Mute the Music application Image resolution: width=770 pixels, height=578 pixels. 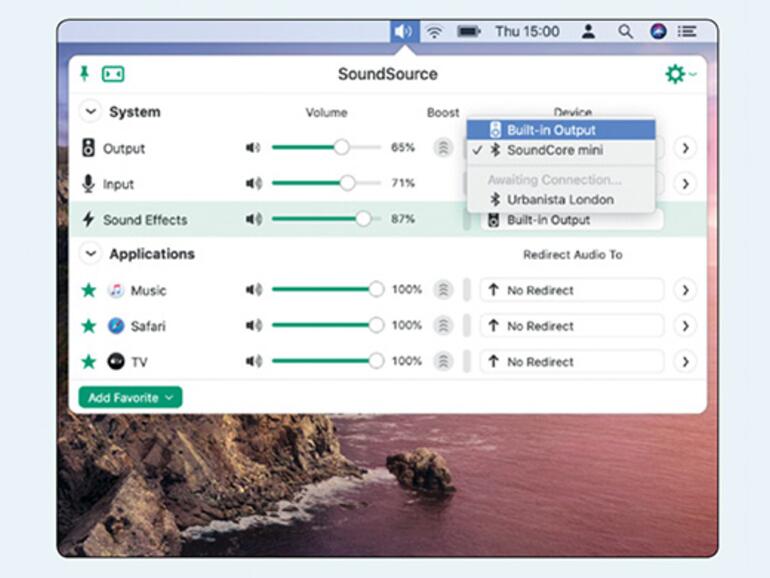(253, 290)
